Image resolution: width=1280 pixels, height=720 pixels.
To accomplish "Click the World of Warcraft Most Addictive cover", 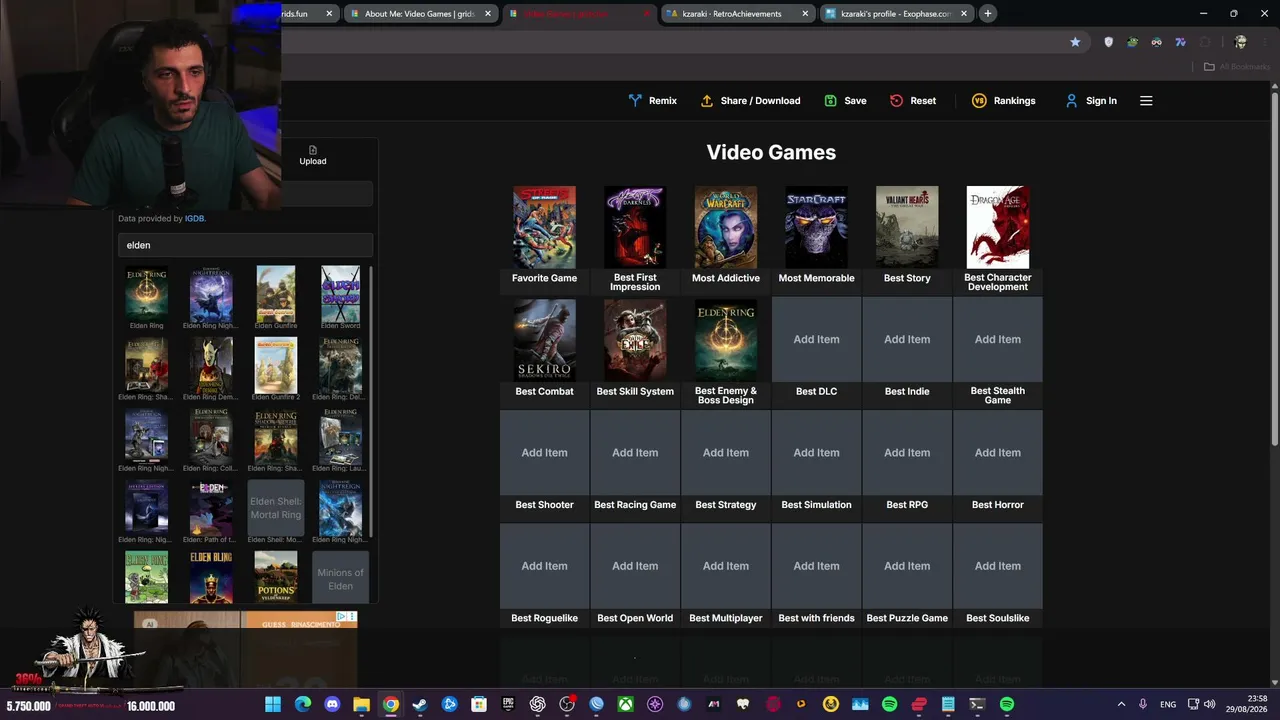I will pos(726,227).
